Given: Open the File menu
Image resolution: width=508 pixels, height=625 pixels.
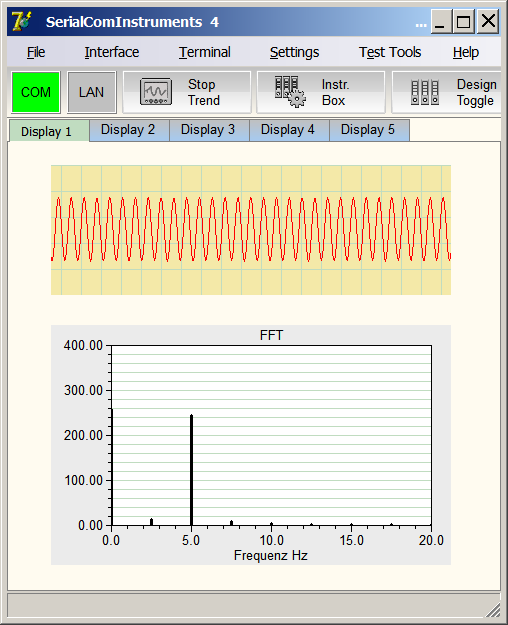Looking at the screenshot, I should coord(36,52).
